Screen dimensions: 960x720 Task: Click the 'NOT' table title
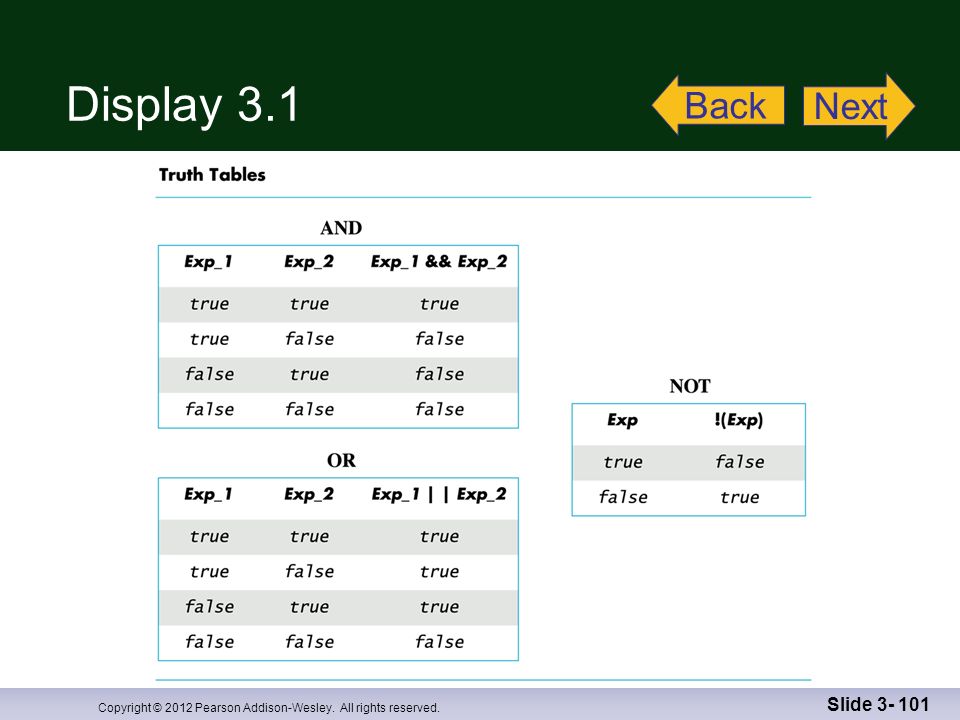689,386
